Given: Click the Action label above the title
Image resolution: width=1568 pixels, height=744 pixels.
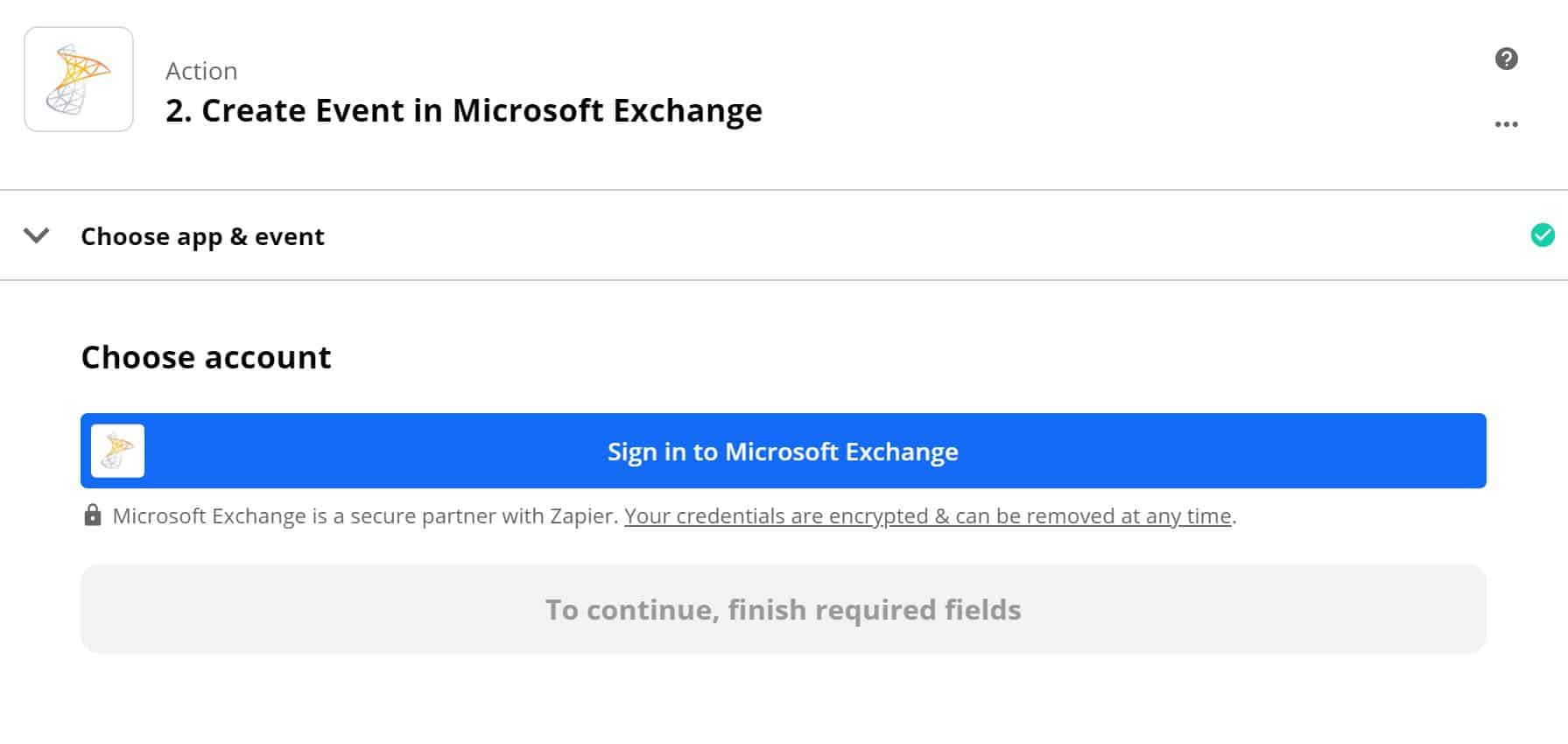Looking at the screenshot, I should coord(201,71).
